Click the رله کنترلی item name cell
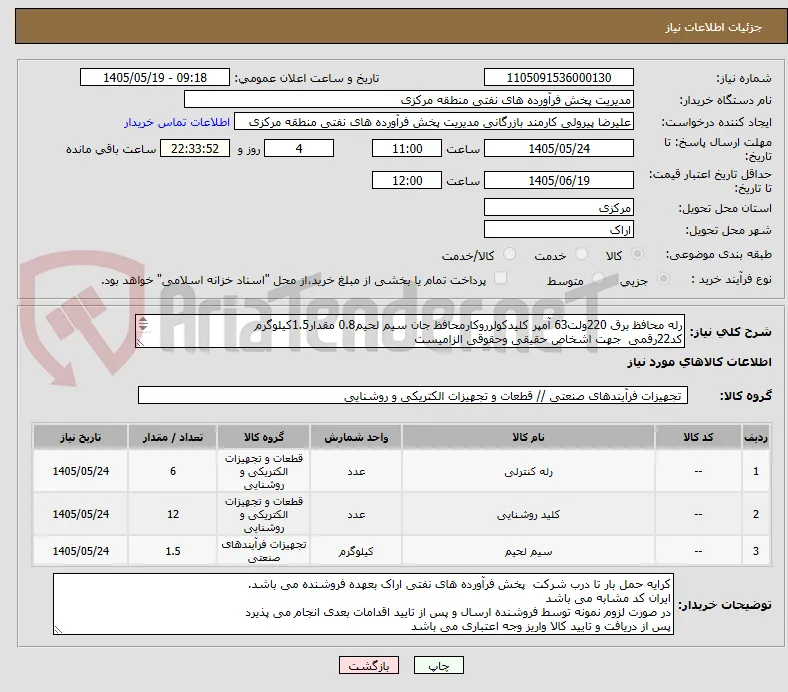 point(528,471)
